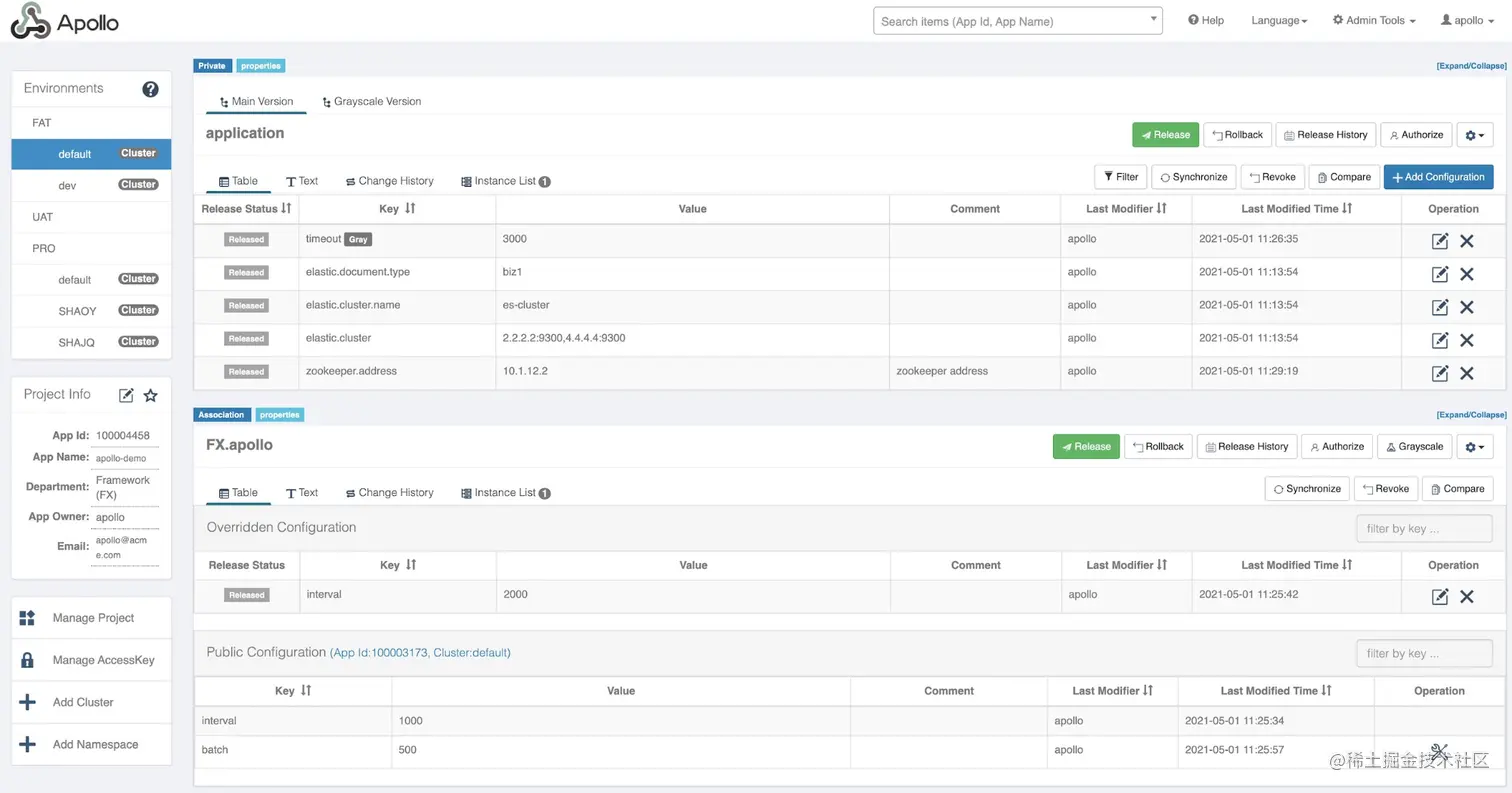Image resolution: width=1512 pixels, height=793 pixels.
Task: Edit the timeout row configuration
Action: click(1440, 241)
